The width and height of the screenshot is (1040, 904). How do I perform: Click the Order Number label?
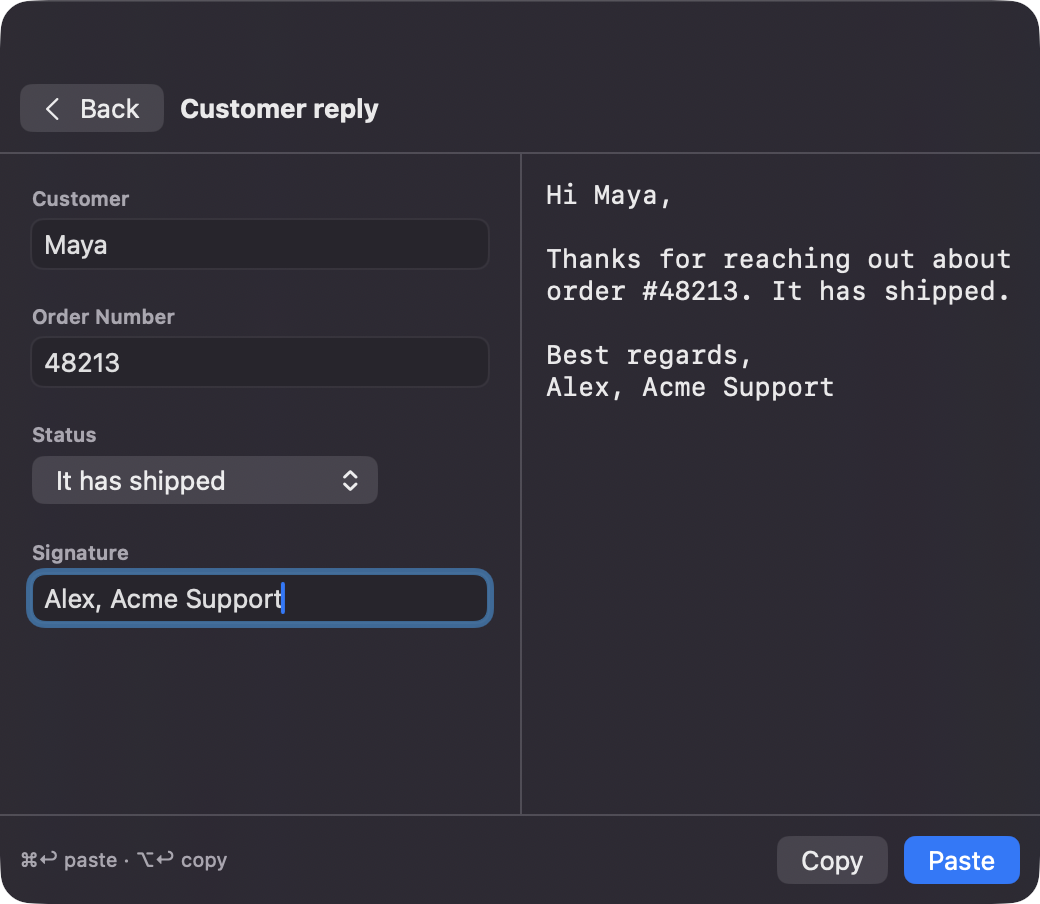tap(103, 317)
